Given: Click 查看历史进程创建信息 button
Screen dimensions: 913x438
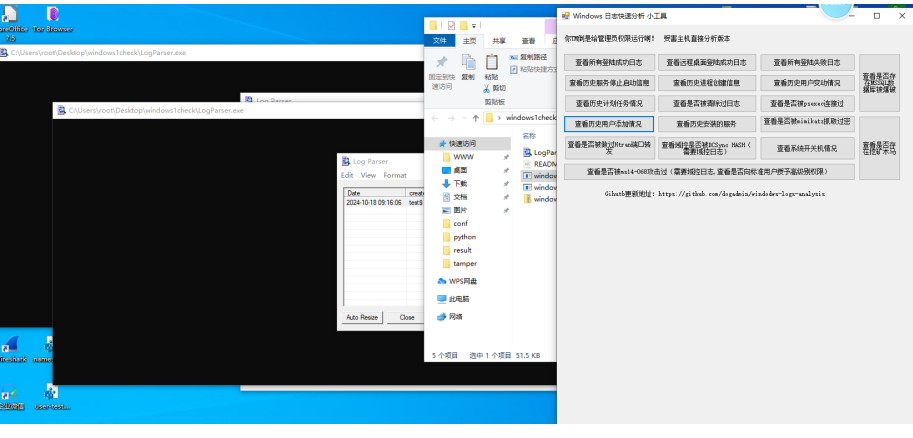Looking at the screenshot, I should pos(707,83).
